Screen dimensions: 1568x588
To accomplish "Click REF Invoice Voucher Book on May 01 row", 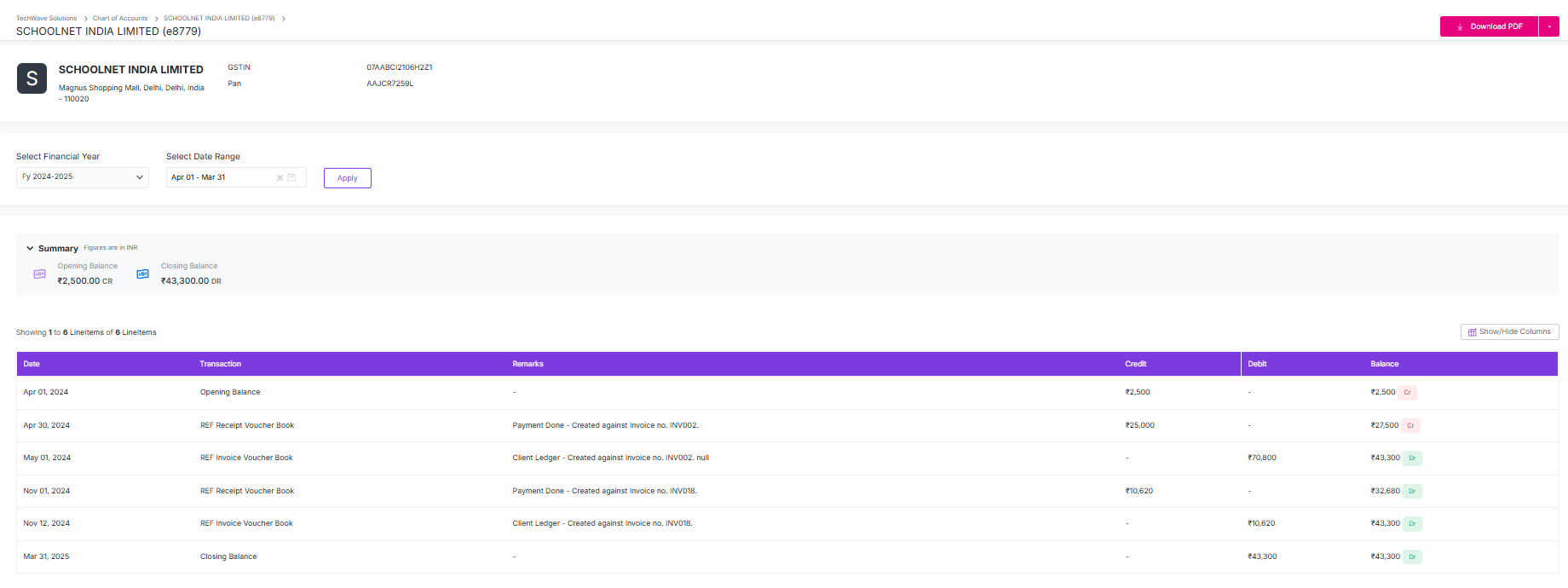I will 246,458.
